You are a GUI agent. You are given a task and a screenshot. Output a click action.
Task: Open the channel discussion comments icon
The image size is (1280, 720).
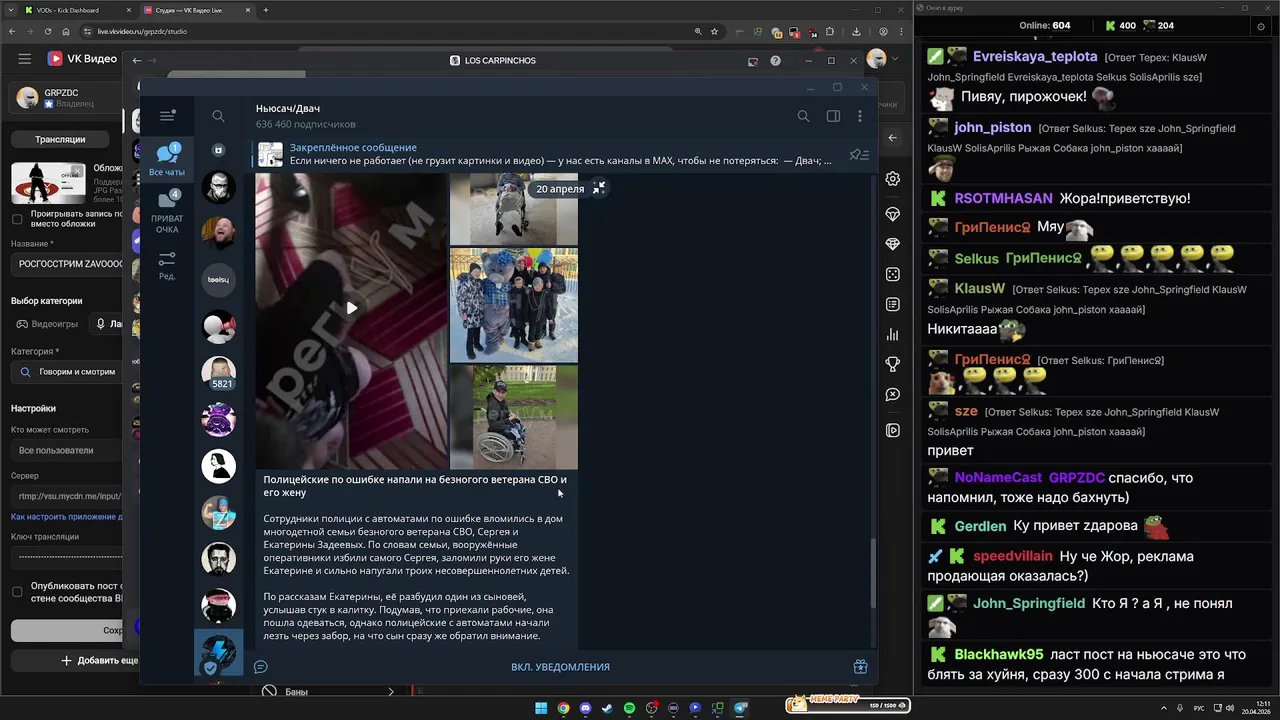point(261,667)
